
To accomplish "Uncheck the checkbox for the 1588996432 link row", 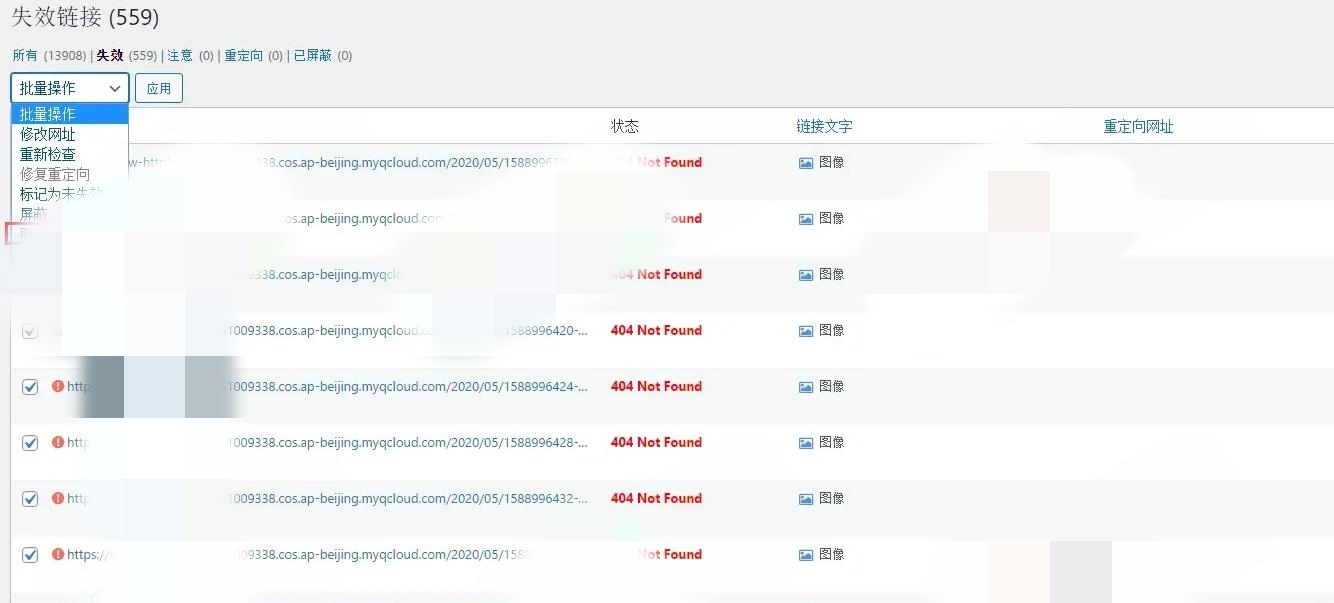I will pos(30,499).
